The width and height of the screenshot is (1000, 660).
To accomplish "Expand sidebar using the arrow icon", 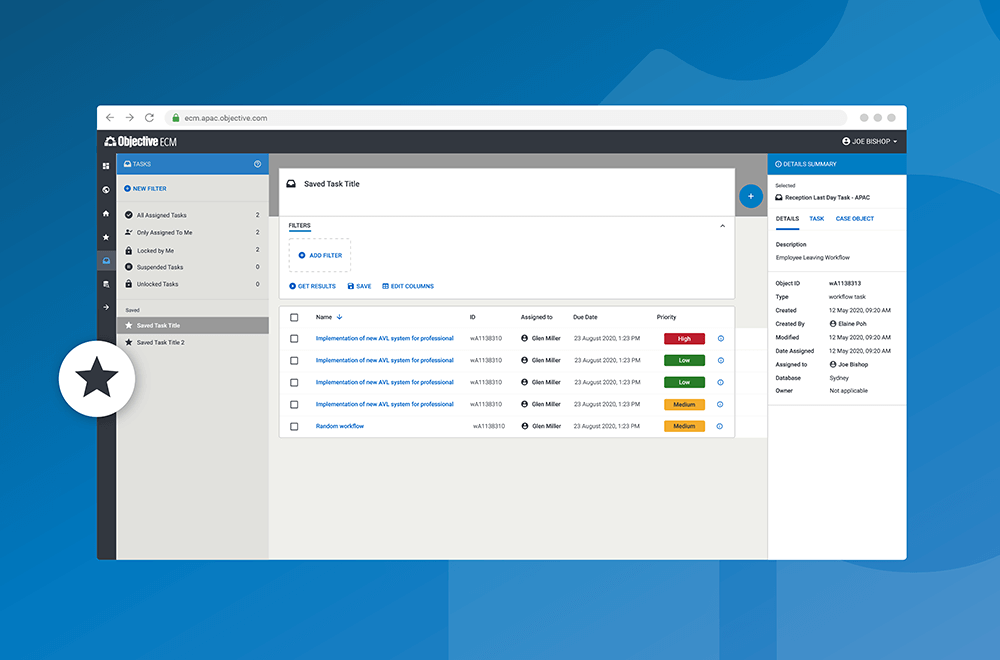I will 106,307.
